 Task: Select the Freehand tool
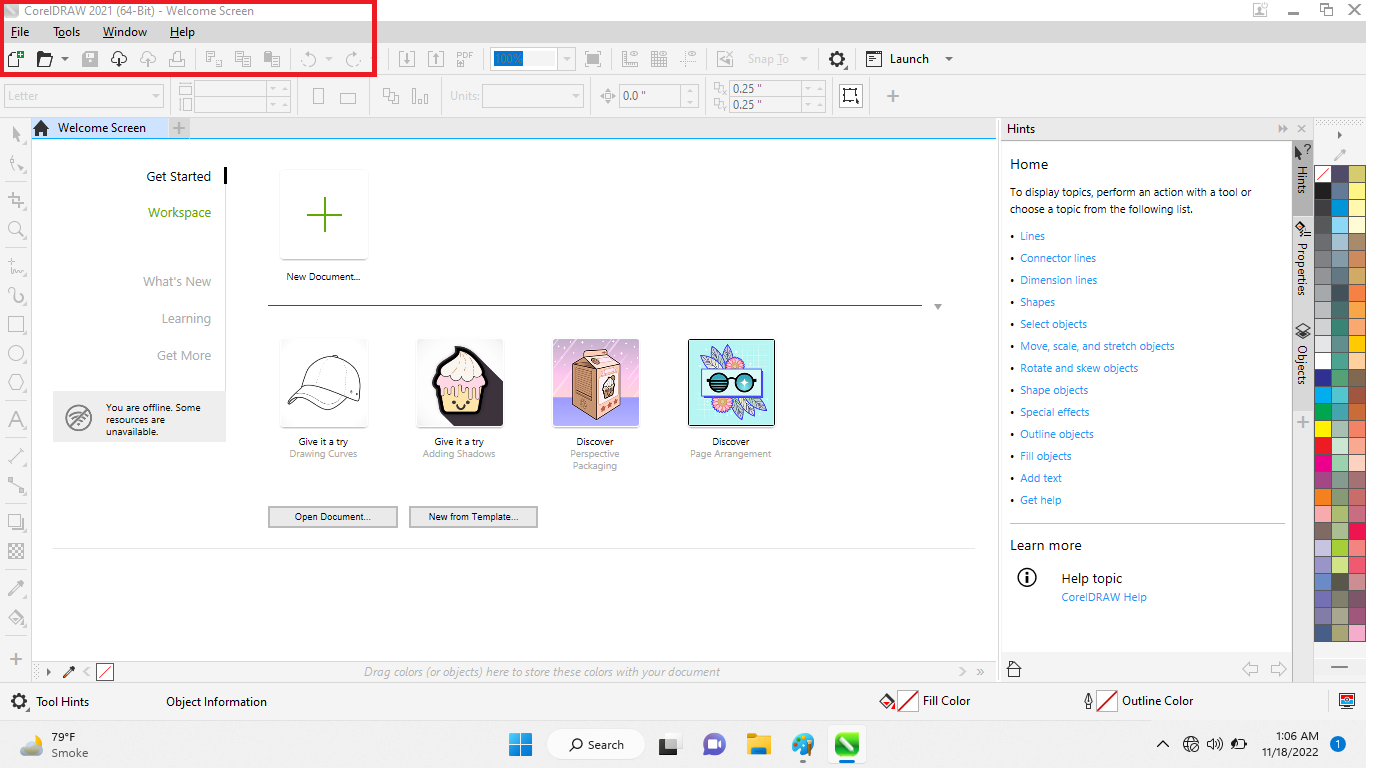tap(16, 267)
